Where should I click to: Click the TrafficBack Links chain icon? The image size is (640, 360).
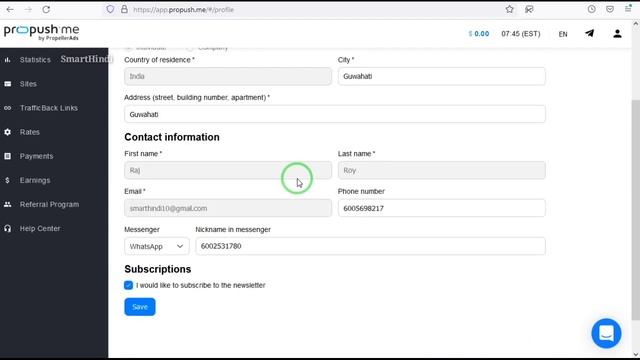(x=7, y=108)
